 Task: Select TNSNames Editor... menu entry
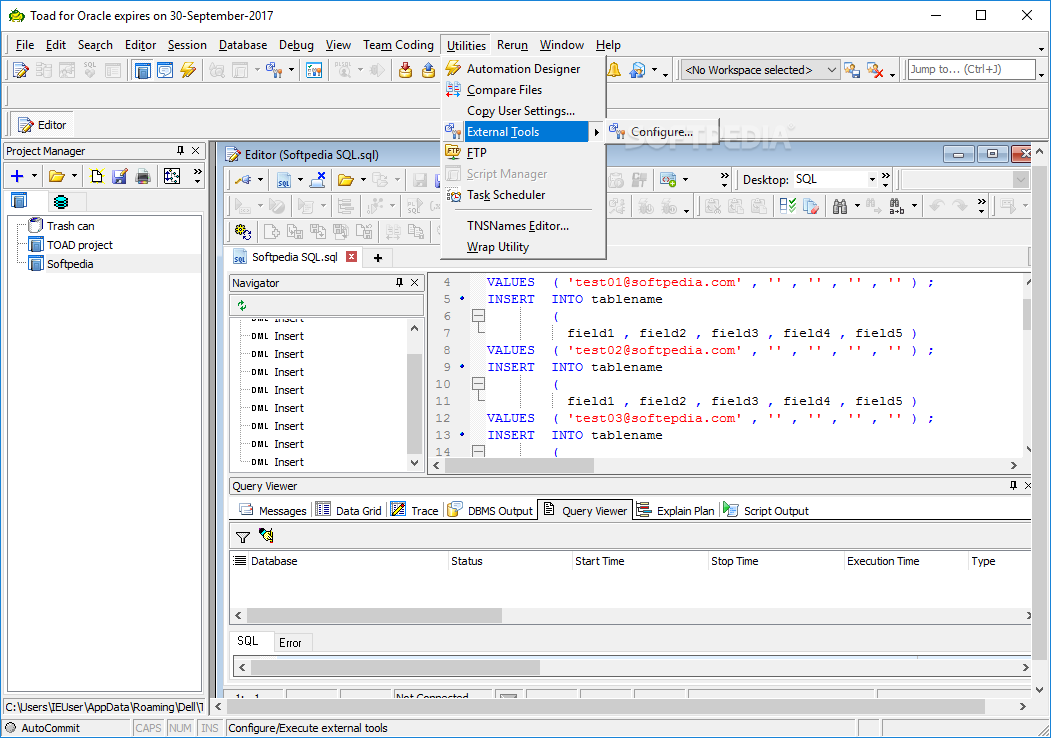point(517,226)
